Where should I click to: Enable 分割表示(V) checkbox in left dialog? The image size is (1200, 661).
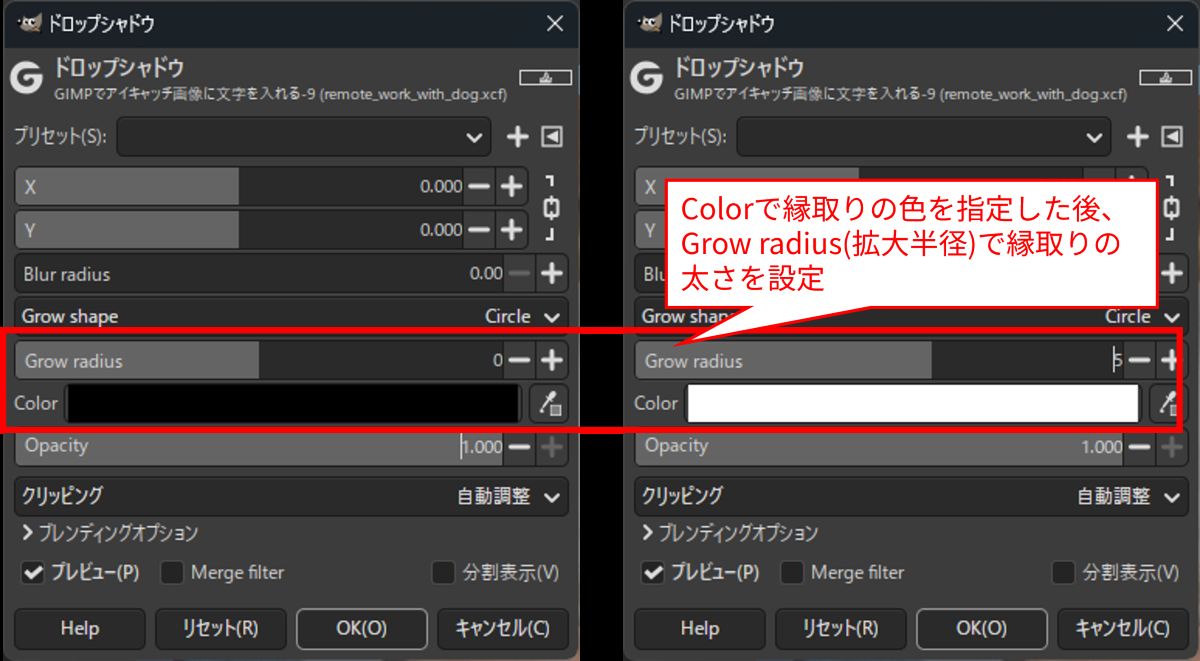[443, 573]
